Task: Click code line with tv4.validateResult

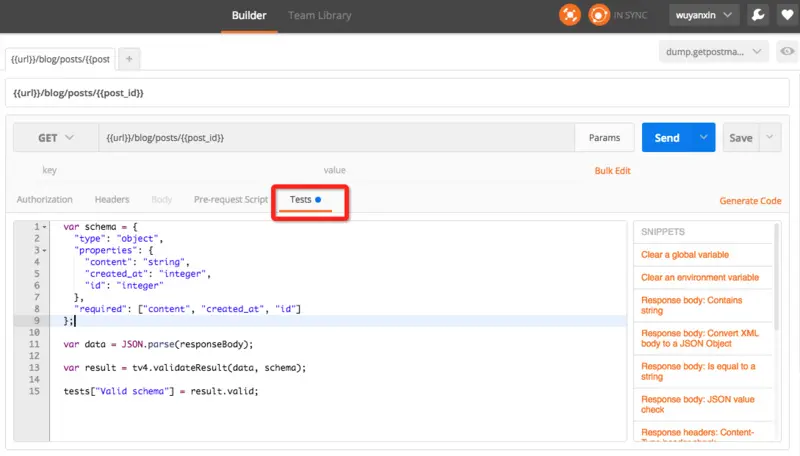Action: [185, 368]
